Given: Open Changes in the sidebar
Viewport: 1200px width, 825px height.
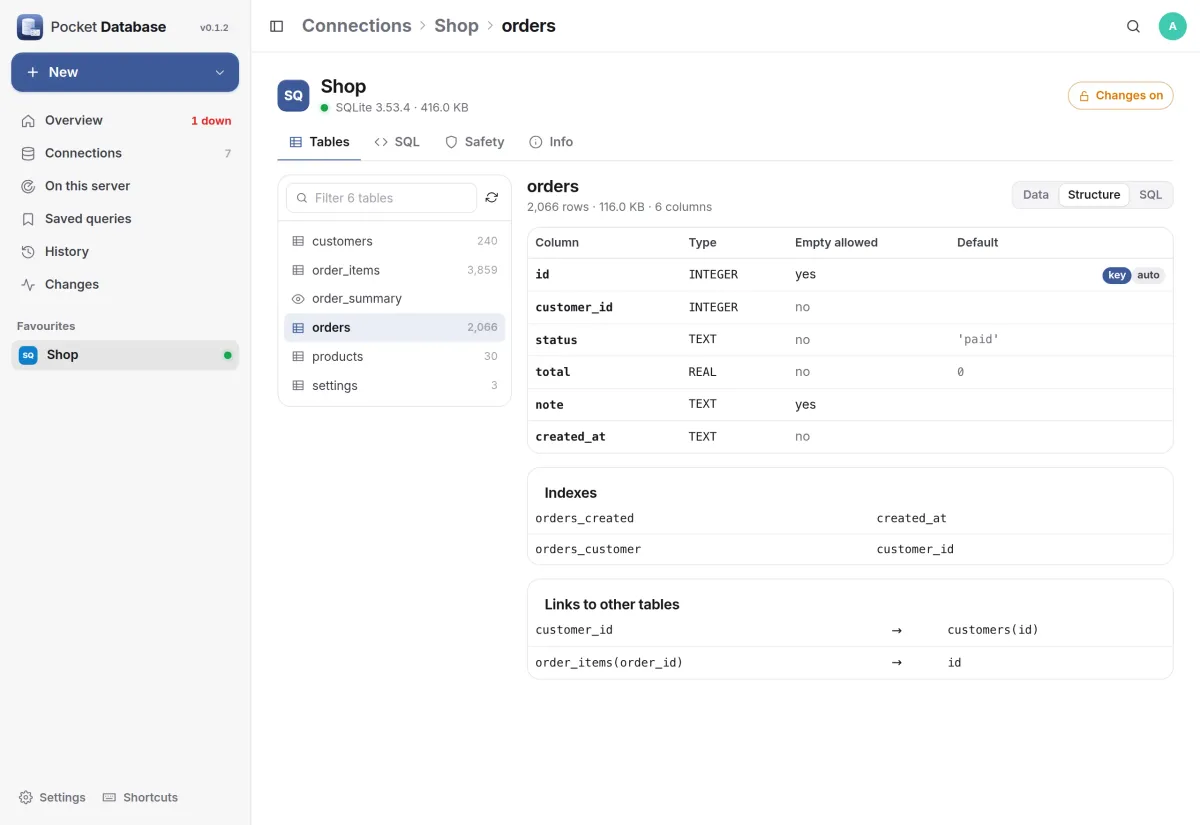Looking at the screenshot, I should 125,285.
